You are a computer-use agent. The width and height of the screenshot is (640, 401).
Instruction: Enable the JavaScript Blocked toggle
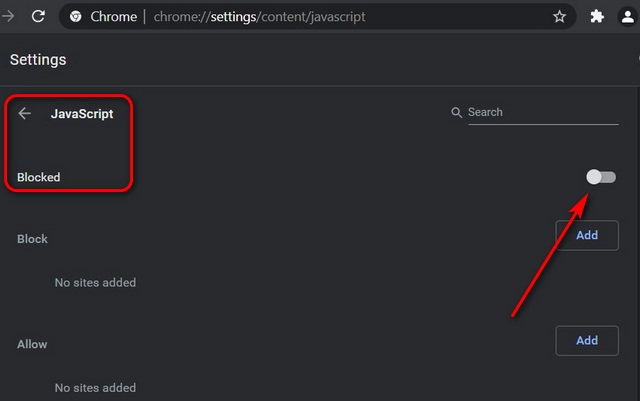point(601,177)
